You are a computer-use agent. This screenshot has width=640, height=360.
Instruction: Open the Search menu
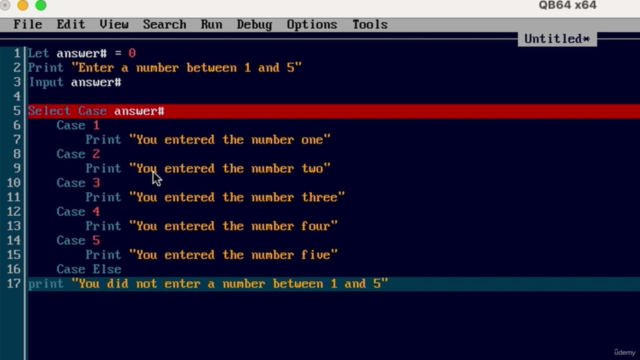(164, 24)
